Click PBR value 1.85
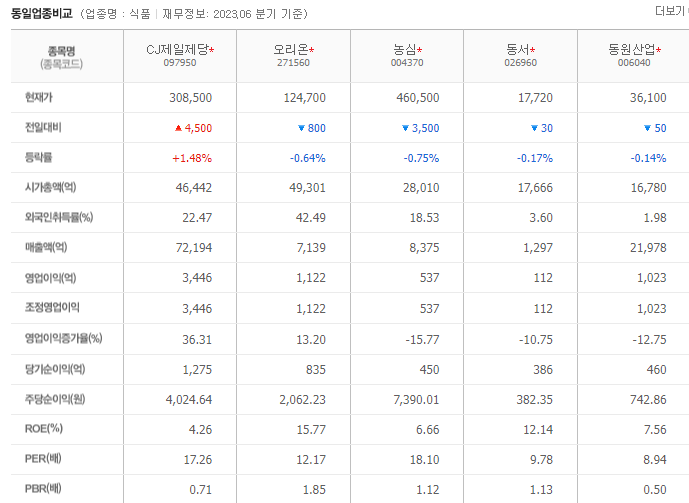Image resolution: width=689 pixels, height=503 pixels. click(315, 489)
